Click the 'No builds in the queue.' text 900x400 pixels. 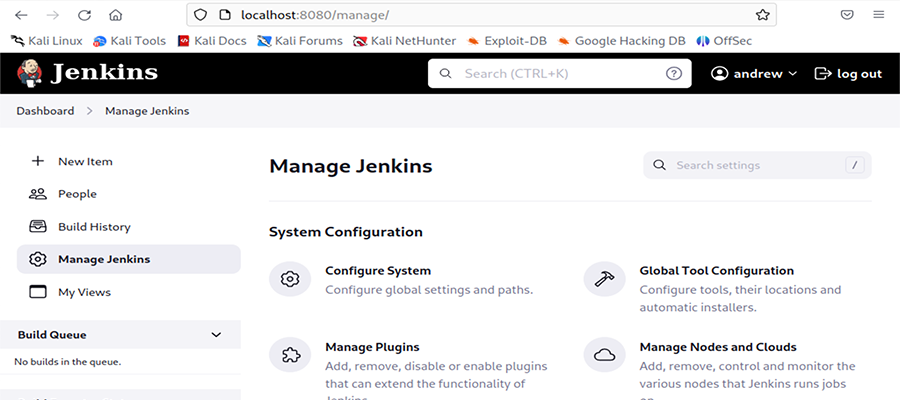tap(68, 362)
